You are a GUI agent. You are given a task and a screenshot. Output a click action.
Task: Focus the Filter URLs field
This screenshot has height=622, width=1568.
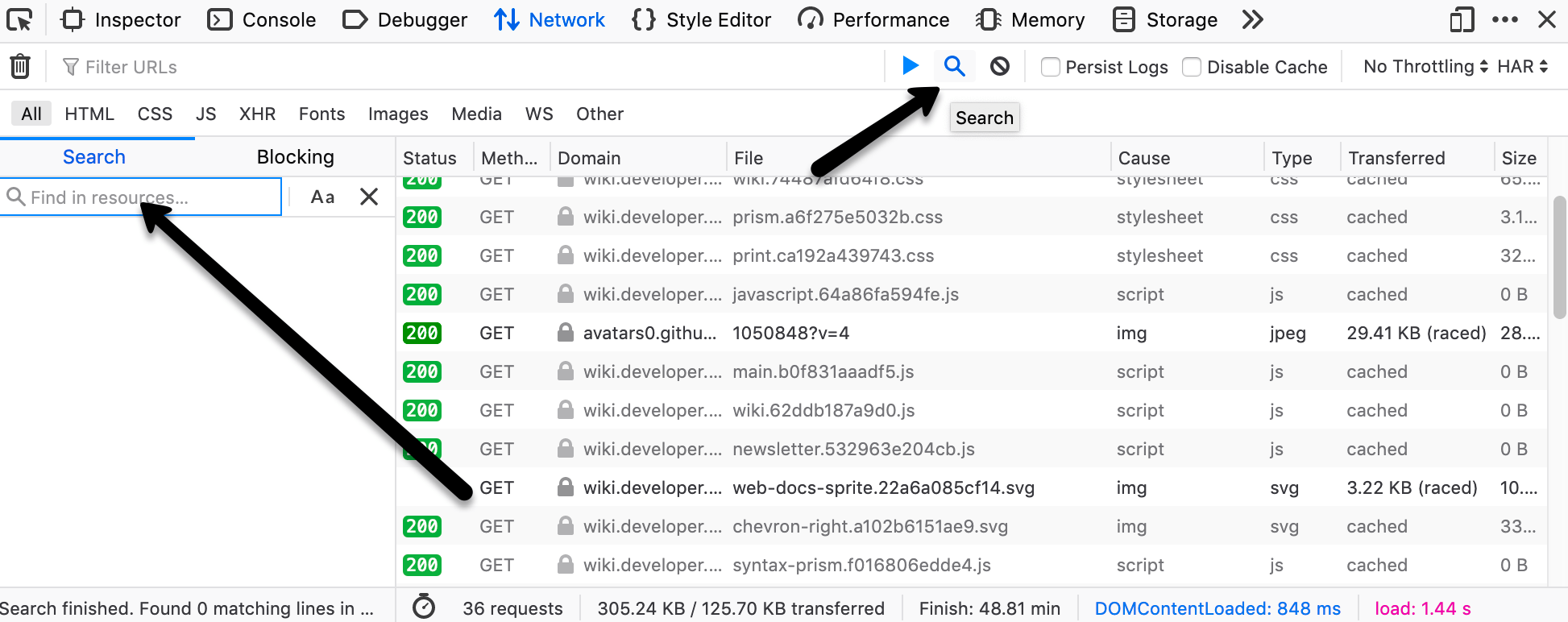(x=471, y=67)
